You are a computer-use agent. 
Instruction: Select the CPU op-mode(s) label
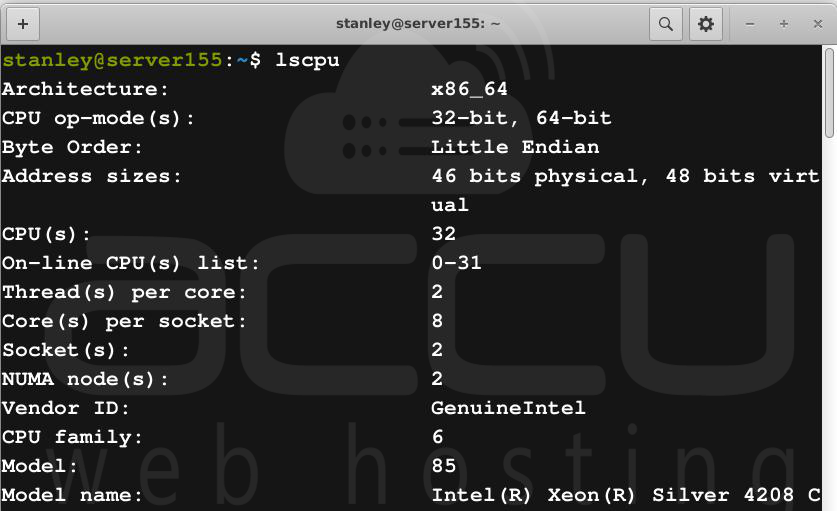coord(98,118)
